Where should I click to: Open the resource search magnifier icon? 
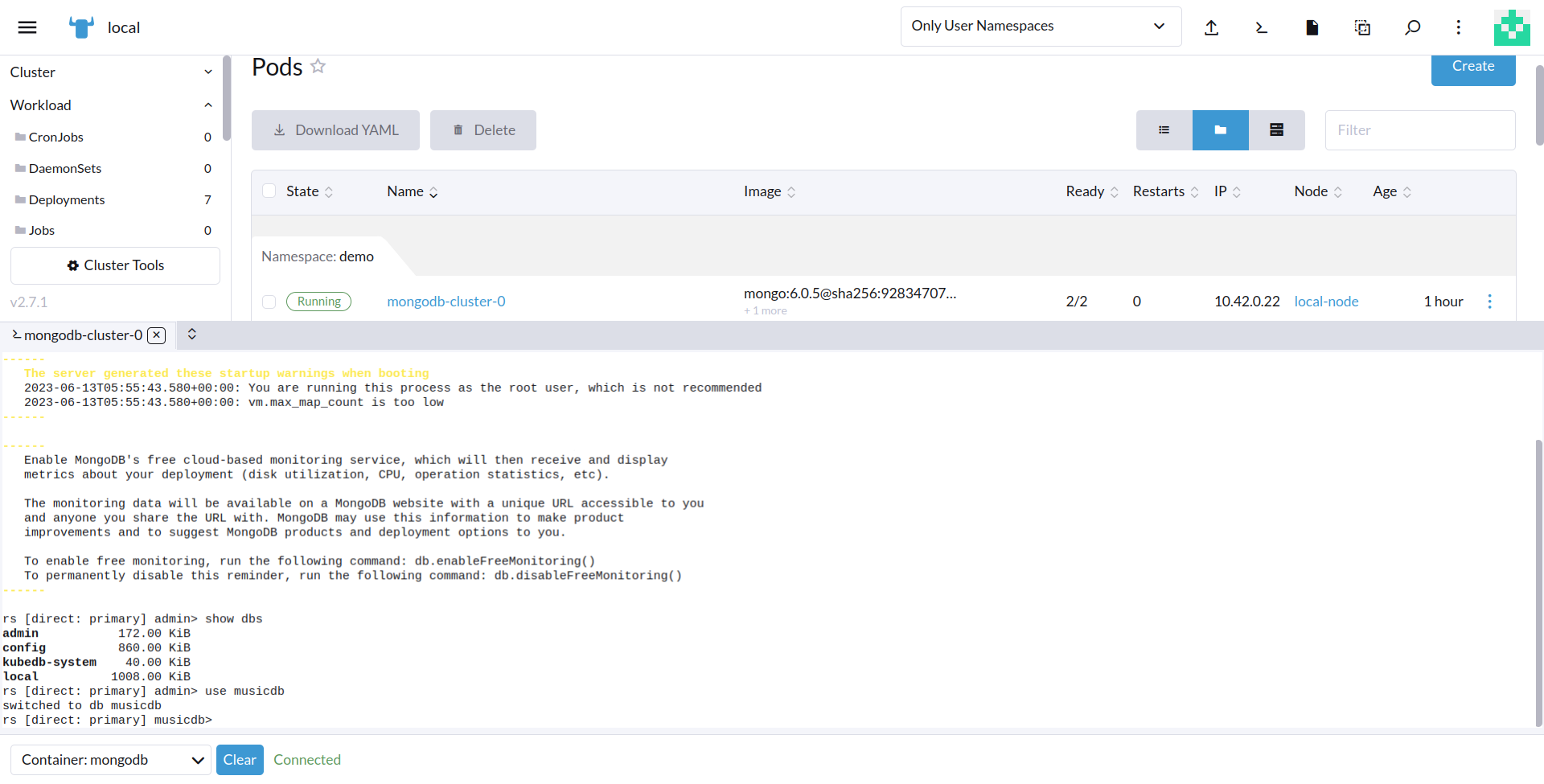[x=1412, y=27]
